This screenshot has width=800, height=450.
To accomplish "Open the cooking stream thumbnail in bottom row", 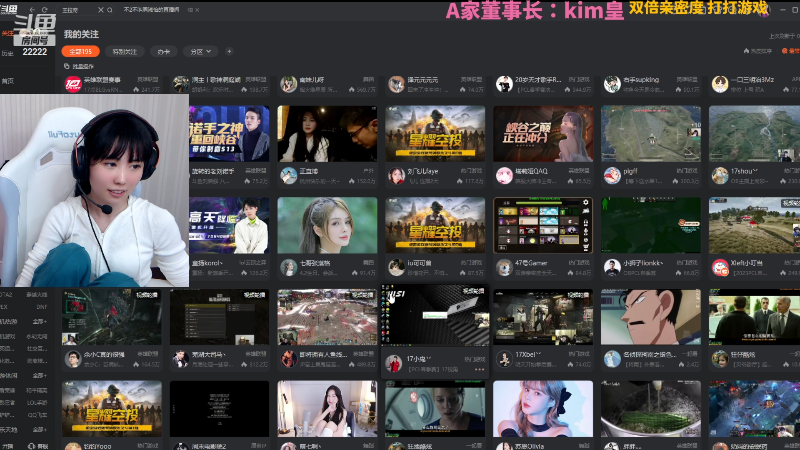I will [651, 409].
